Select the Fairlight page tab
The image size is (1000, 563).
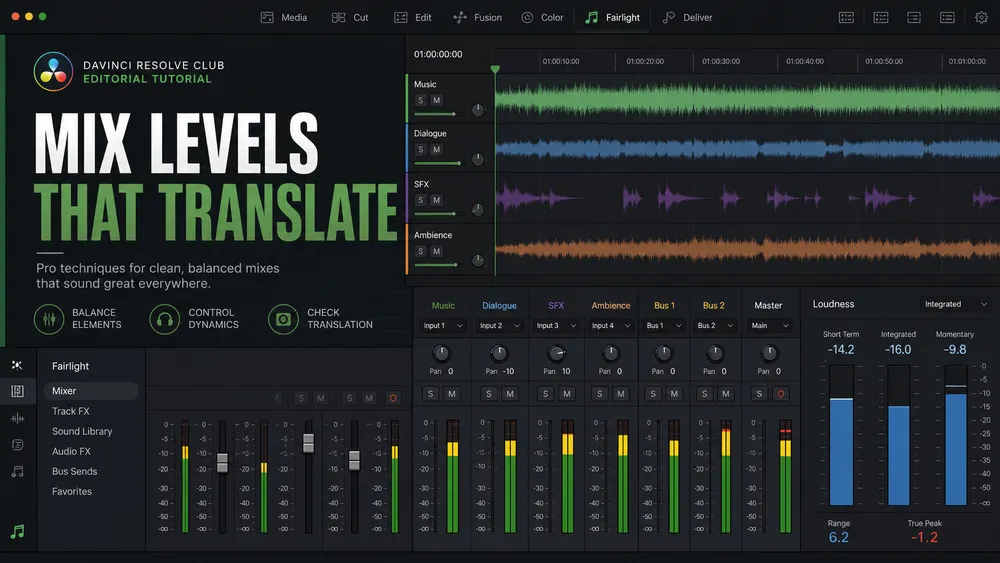(x=612, y=18)
